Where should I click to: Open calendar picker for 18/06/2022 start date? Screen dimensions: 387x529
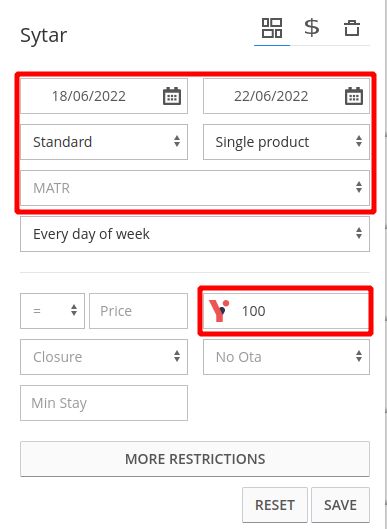coord(172,96)
